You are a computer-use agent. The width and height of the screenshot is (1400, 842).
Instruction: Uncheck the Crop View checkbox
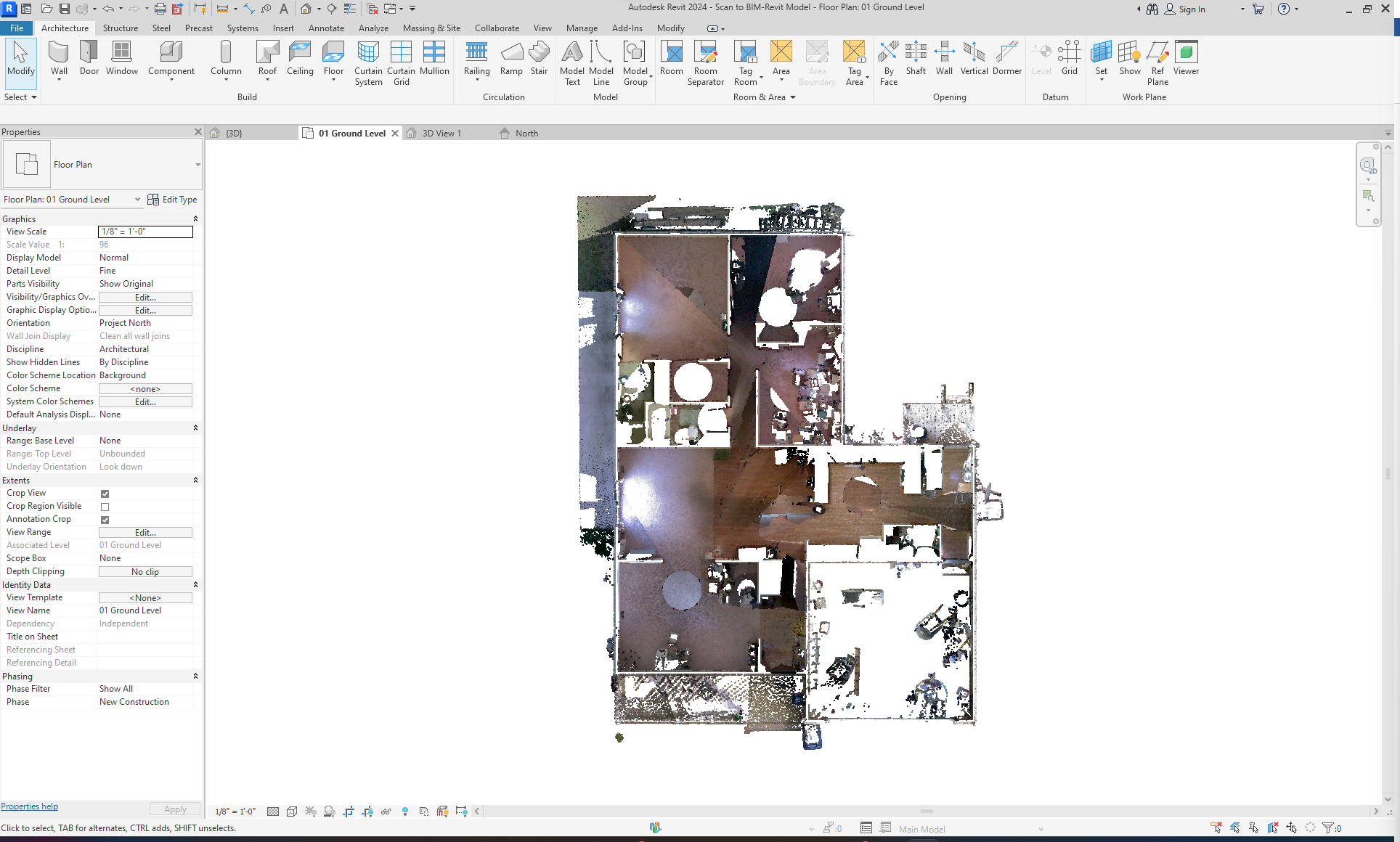[x=105, y=494]
